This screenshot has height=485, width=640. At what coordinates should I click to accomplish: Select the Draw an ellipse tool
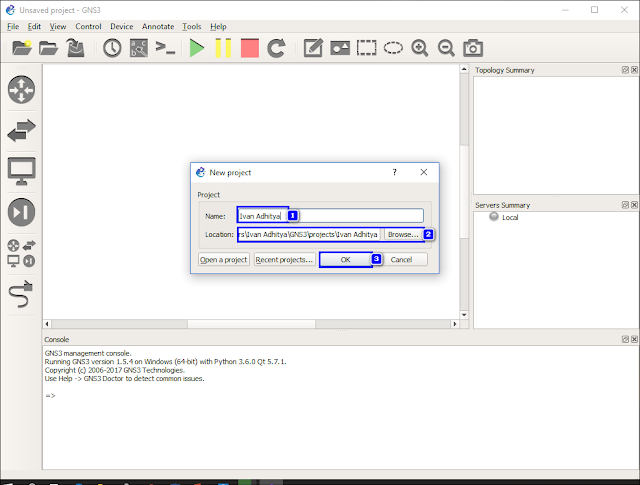coord(393,48)
